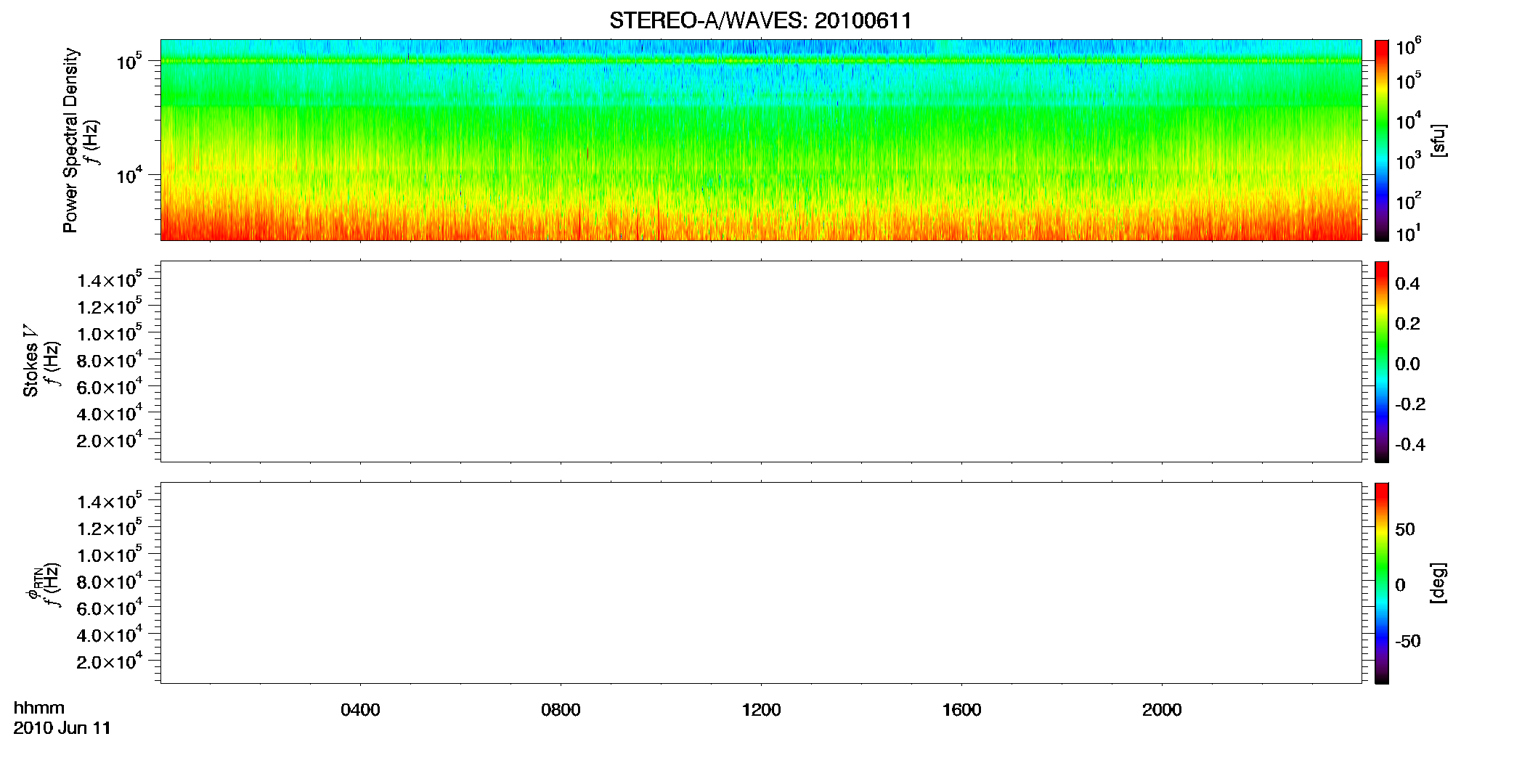This screenshot has width=1522, height=784.
Task: Click the 10^1 label on sfu color bar
Action: click(x=1408, y=234)
